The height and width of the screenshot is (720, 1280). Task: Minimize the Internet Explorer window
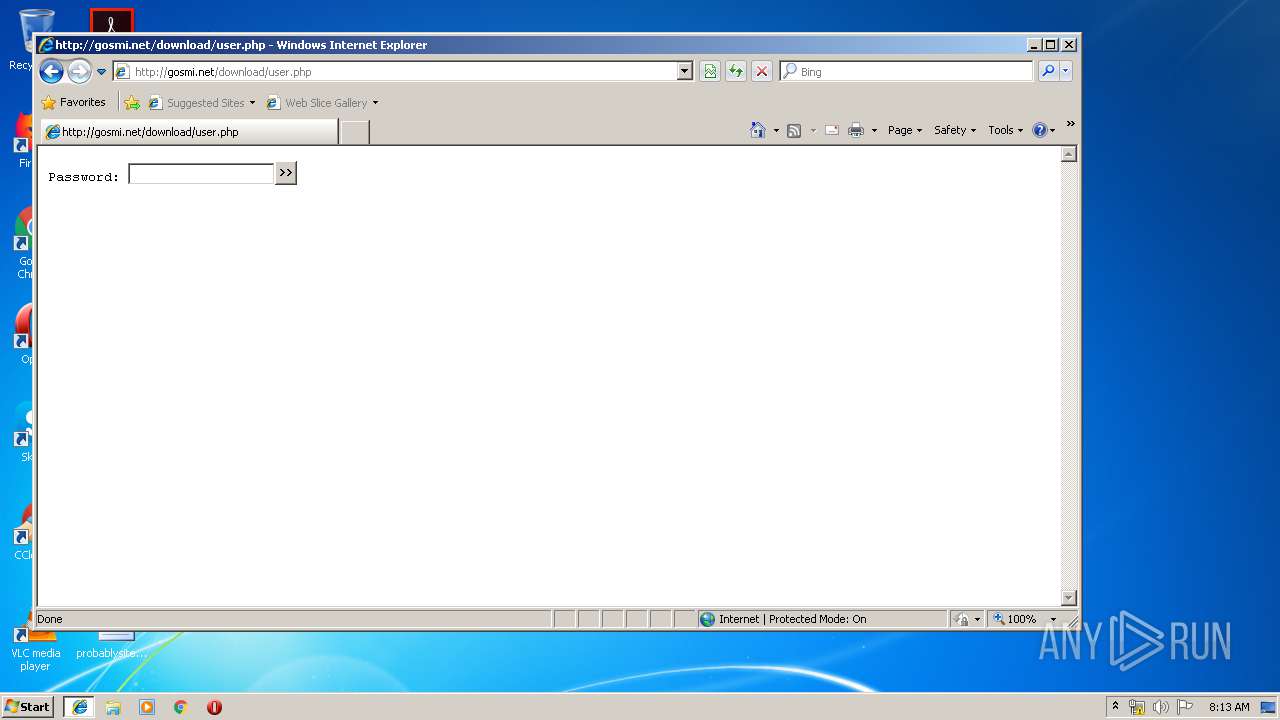[1034, 44]
